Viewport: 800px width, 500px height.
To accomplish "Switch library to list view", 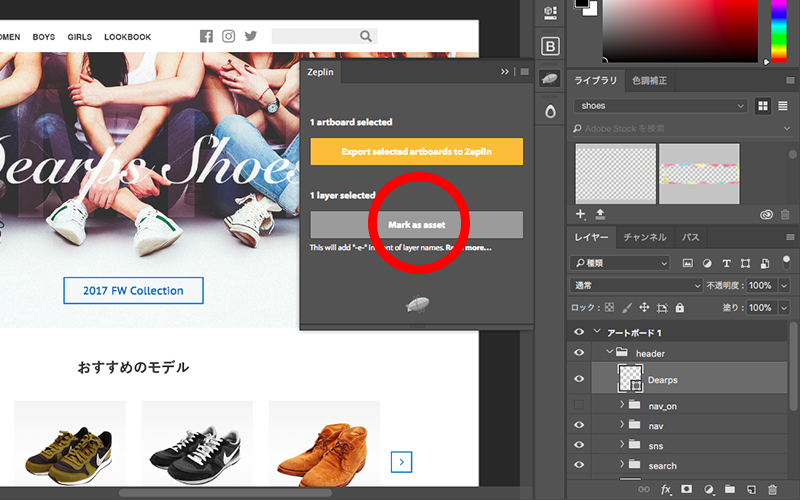I will pos(783,106).
